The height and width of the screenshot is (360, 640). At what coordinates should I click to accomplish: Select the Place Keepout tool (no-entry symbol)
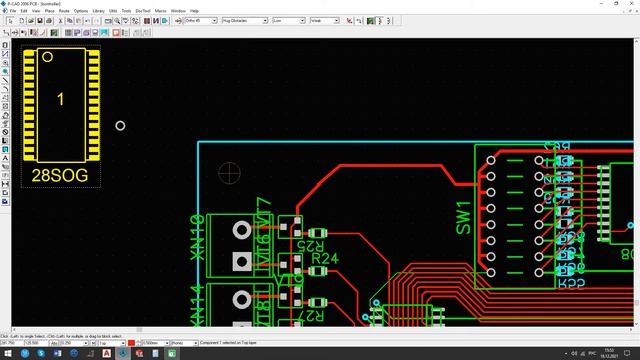5,132
